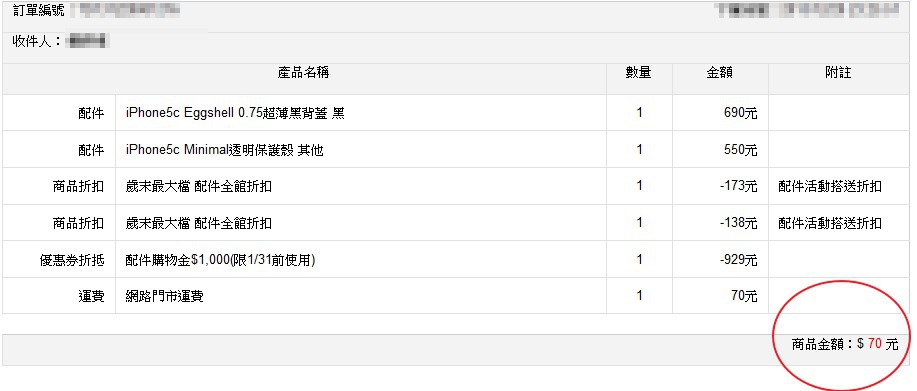The width and height of the screenshot is (917, 391).
Task: Click the 運費 row label
Action: [x=91, y=296]
